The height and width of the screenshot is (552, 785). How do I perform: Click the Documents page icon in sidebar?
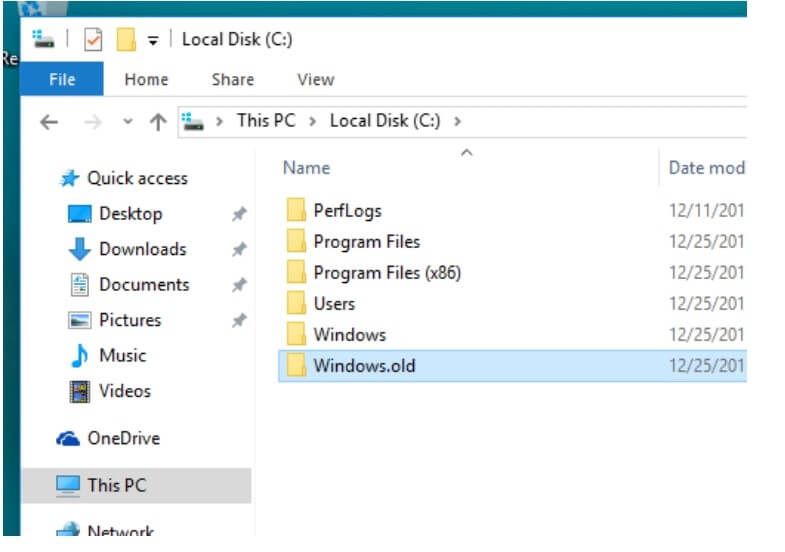[79, 285]
